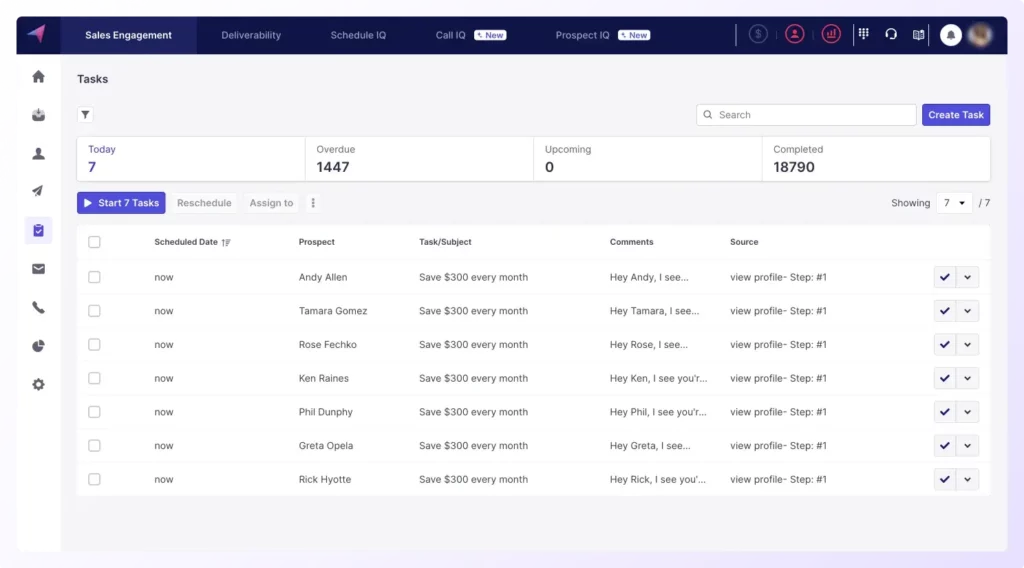Open the inbox tray icon in sidebar
Screen dimensions: 1024x568
point(39,115)
